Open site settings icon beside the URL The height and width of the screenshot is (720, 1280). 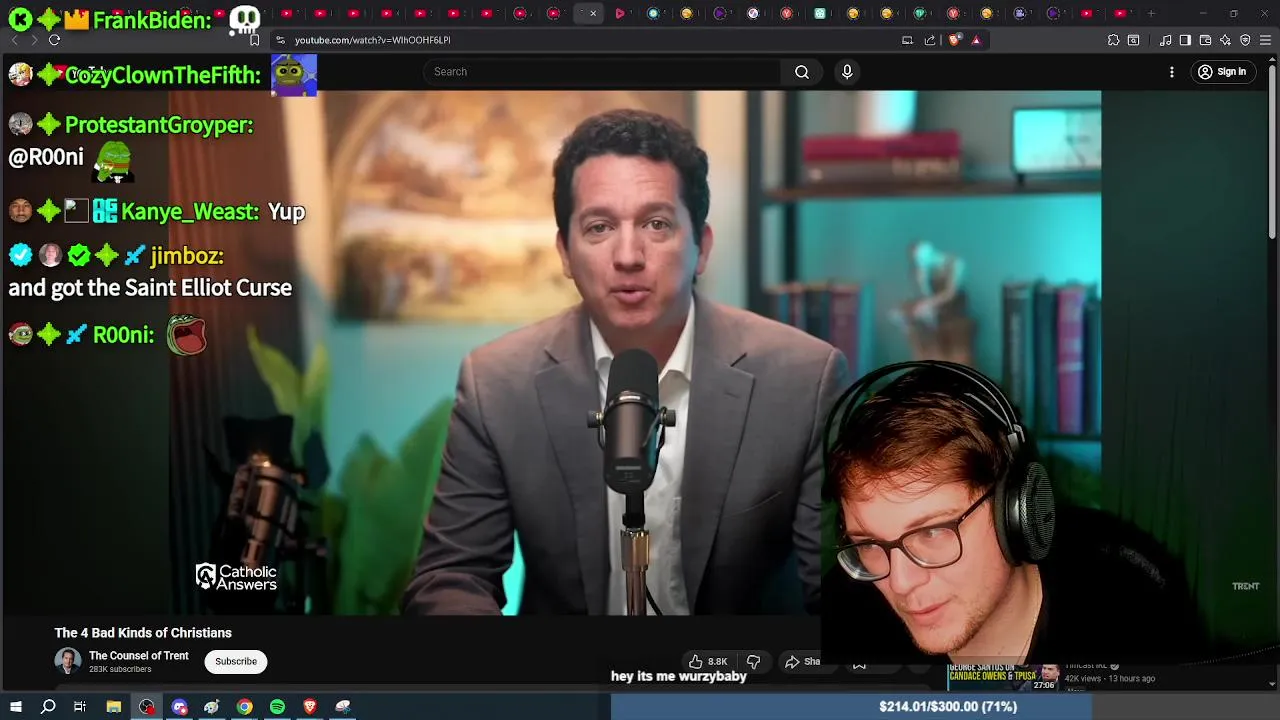[x=281, y=40]
